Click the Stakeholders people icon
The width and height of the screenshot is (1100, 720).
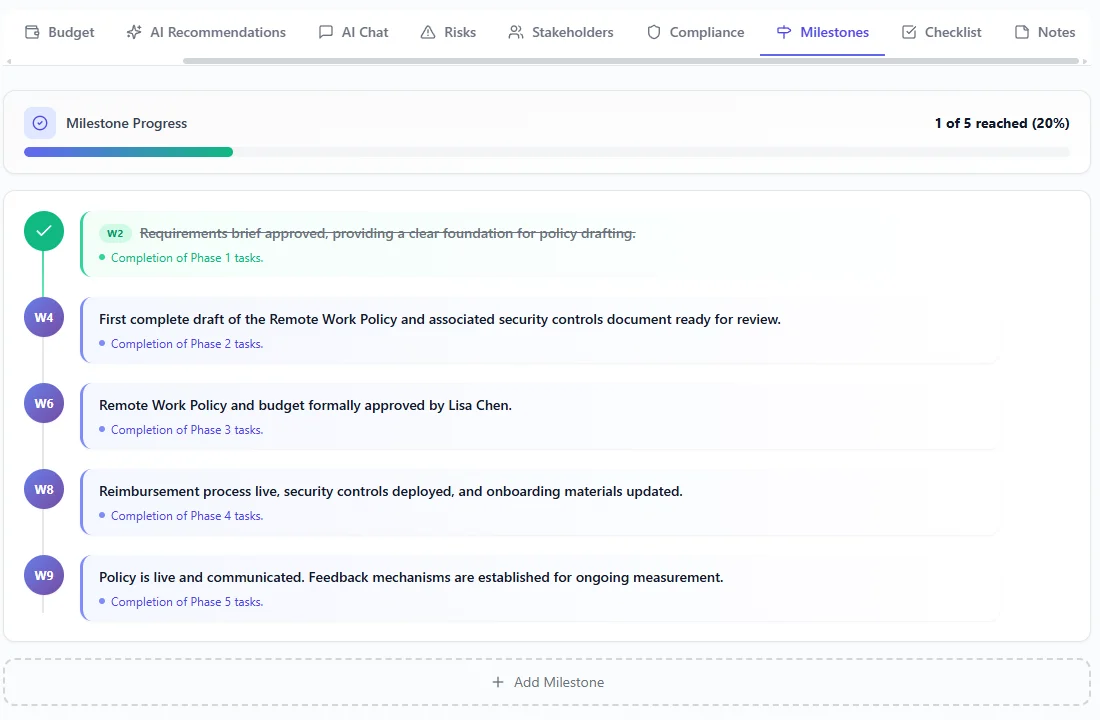click(x=516, y=32)
